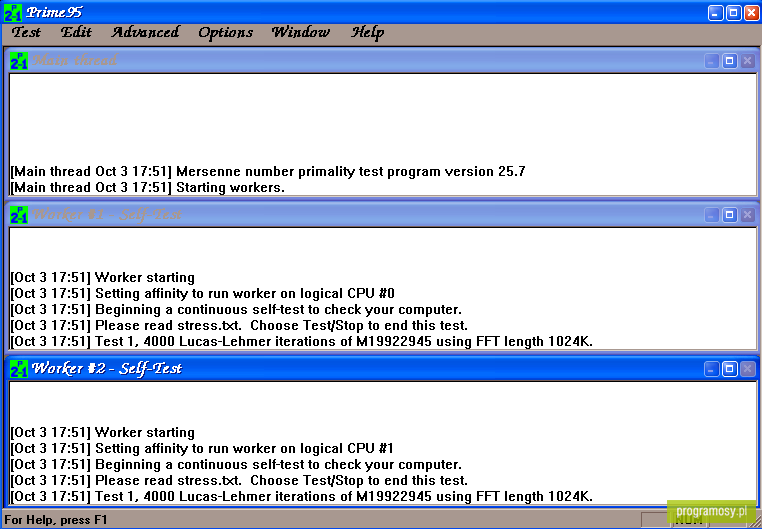This screenshot has width=762, height=529.
Task: Open the Window menu
Action: (300, 33)
